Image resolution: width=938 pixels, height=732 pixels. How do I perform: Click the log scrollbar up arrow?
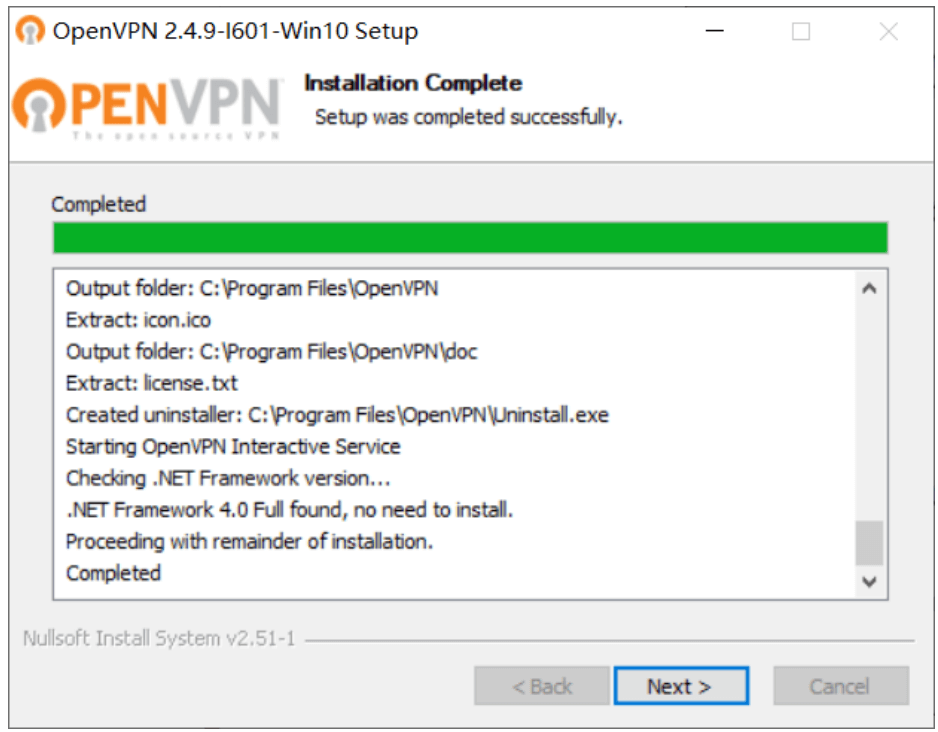[x=869, y=289]
